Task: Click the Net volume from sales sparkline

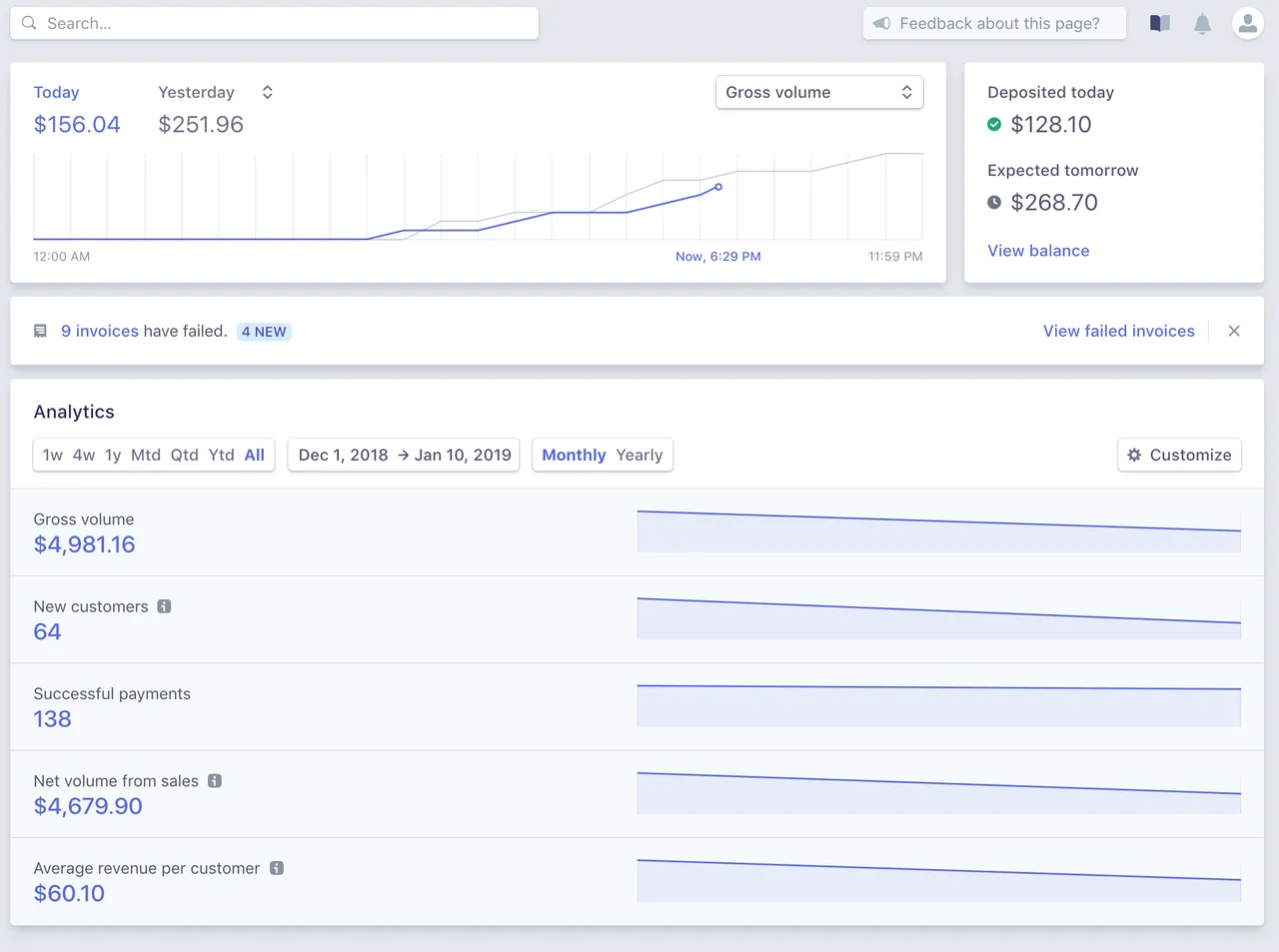Action: point(939,792)
